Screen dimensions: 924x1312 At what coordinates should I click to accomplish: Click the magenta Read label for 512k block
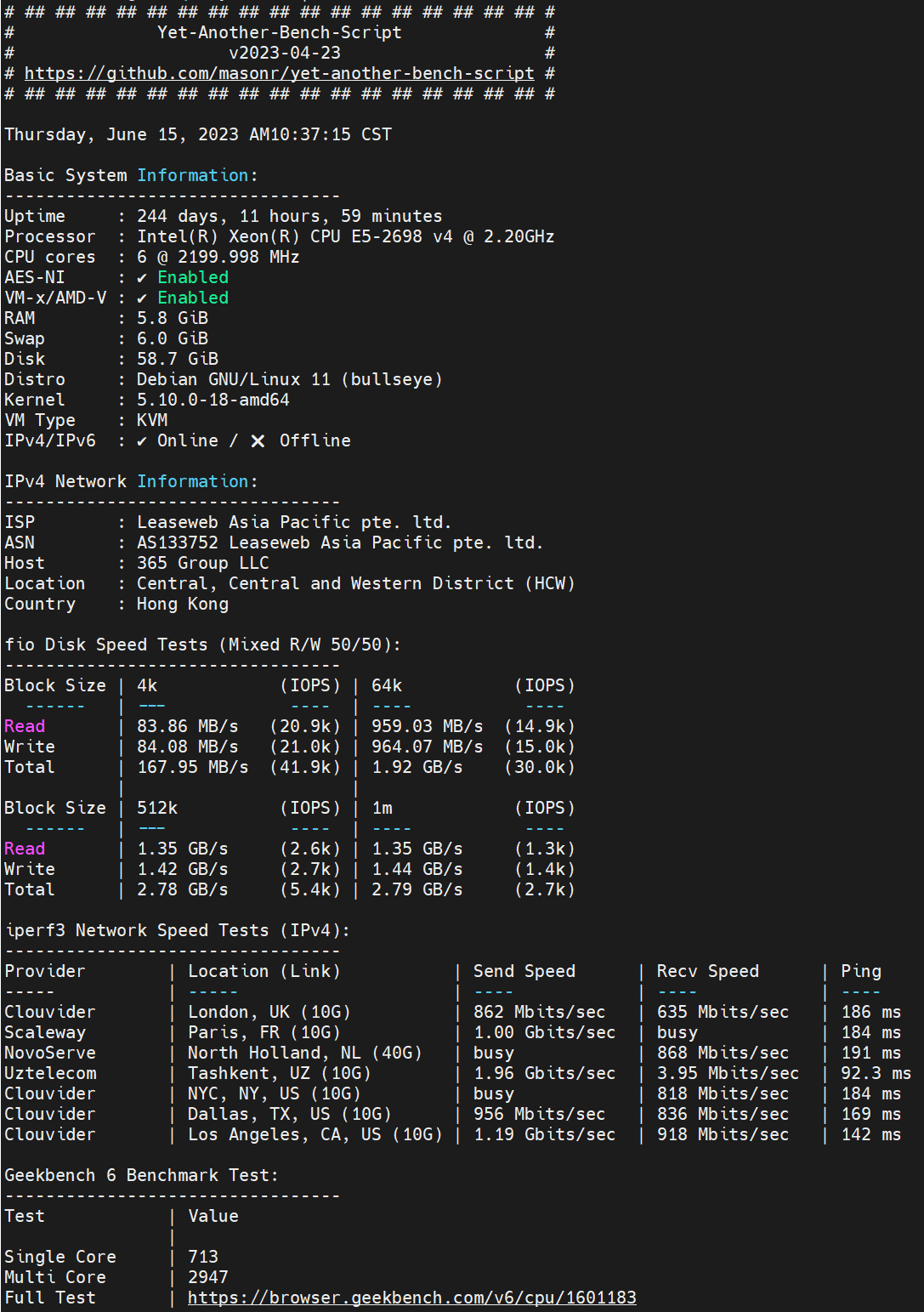click(25, 849)
